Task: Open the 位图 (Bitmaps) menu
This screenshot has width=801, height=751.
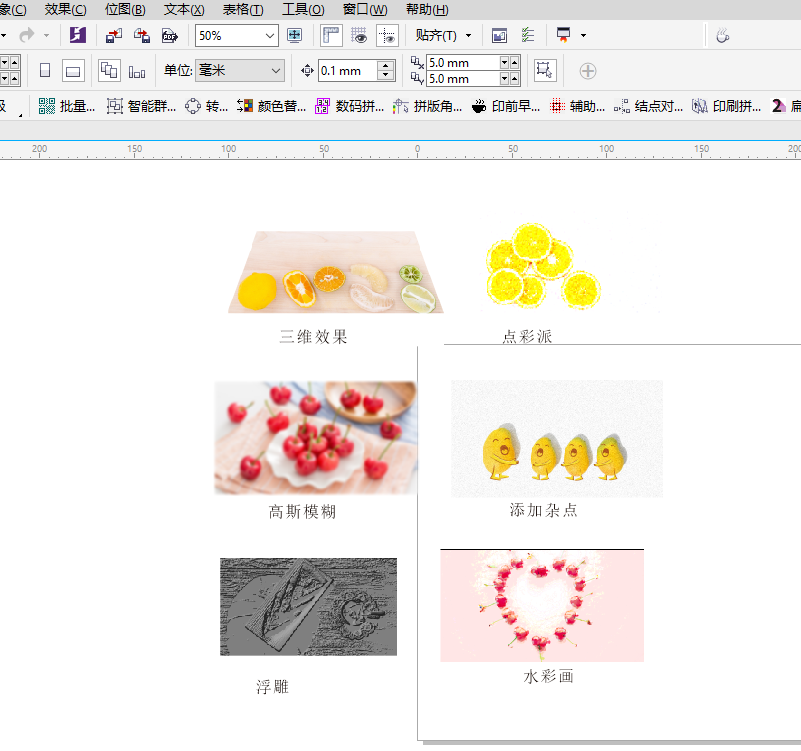Action: click(x=125, y=10)
